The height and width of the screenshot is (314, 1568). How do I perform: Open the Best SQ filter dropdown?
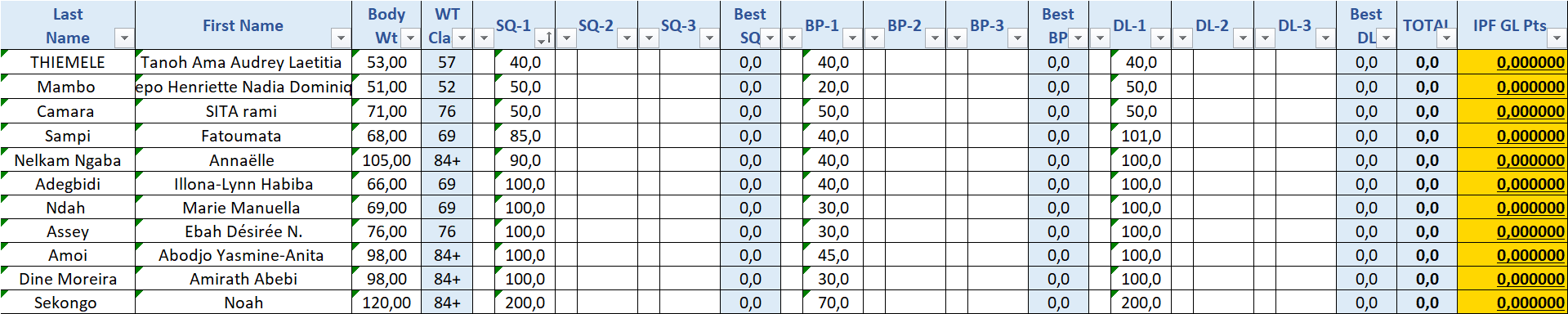coord(770,38)
